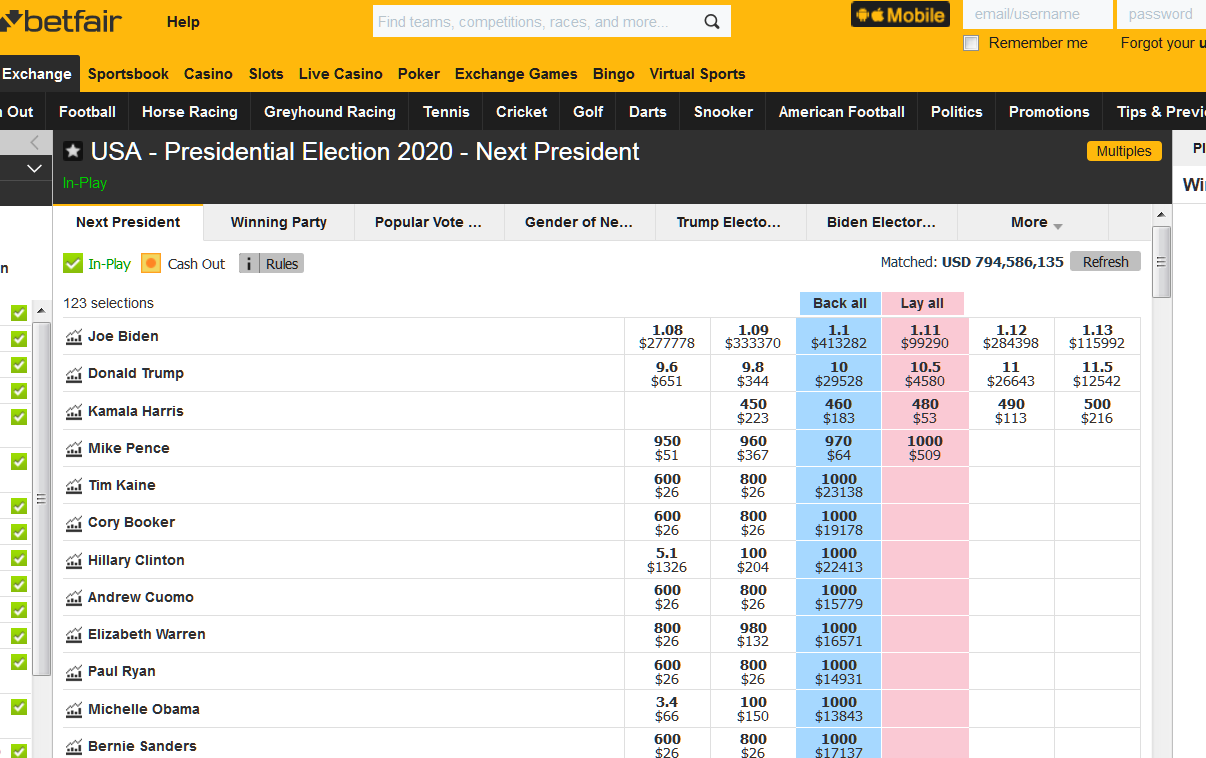Viewport: 1206px width, 758px height.
Task: Expand the More tab dropdown
Action: tap(1036, 223)
